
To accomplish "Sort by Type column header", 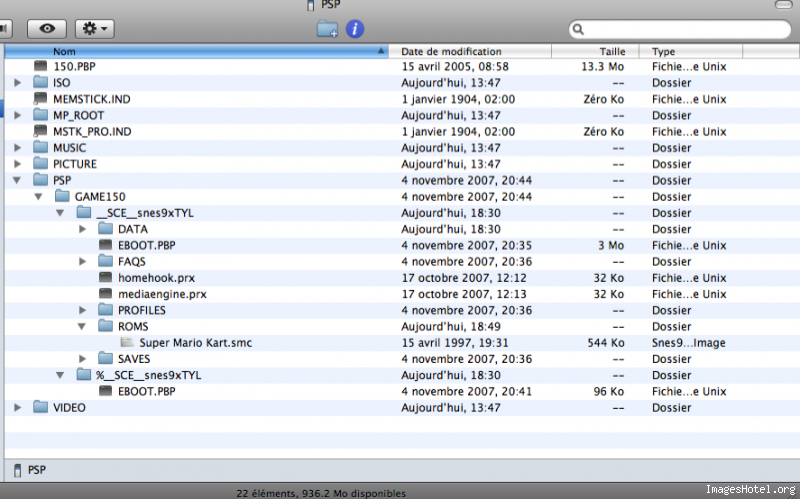I will [x=691, y=51].
